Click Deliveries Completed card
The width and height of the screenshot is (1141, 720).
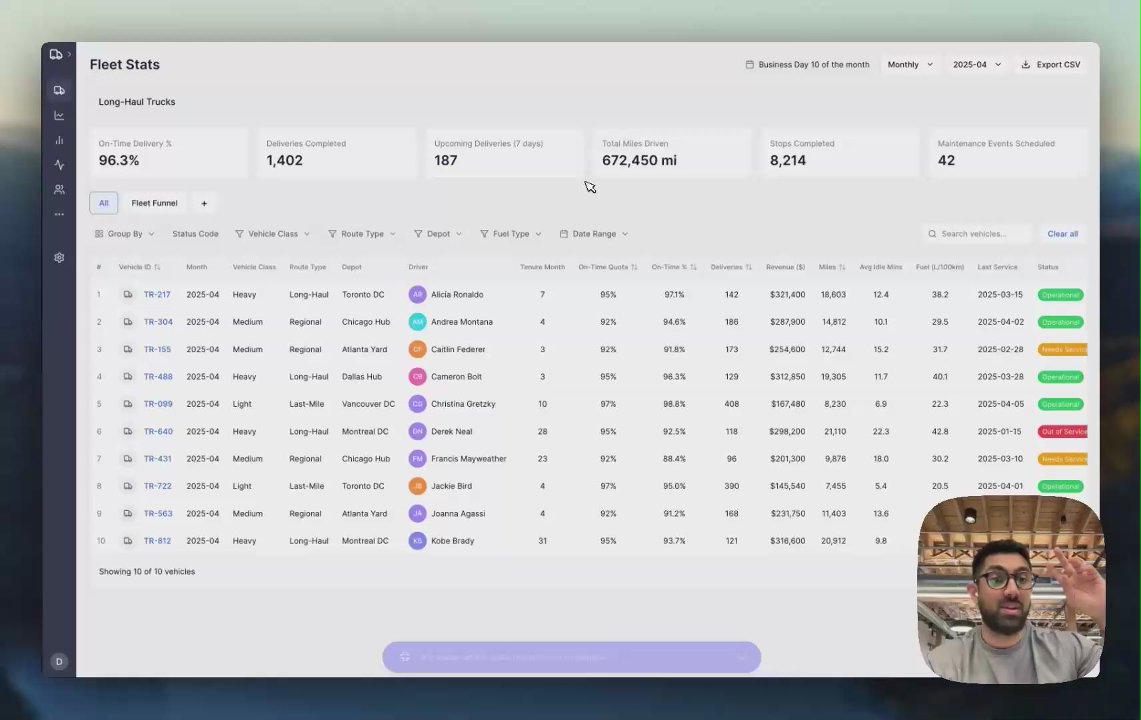click(x=337, y=153)
